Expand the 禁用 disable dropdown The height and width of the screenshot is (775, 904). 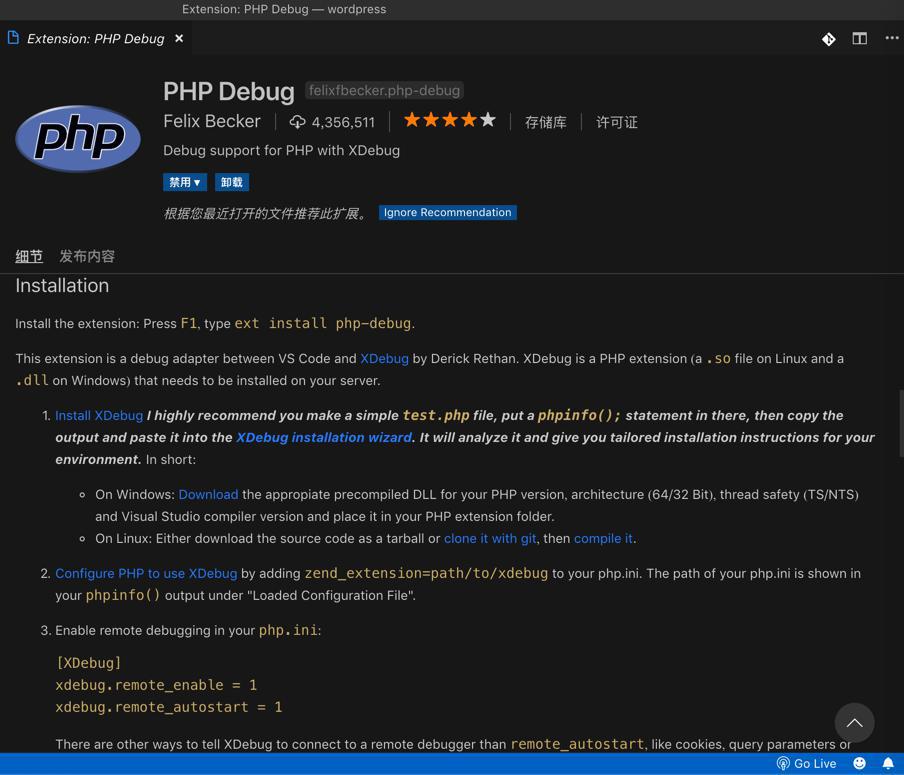tap(184, 182)
